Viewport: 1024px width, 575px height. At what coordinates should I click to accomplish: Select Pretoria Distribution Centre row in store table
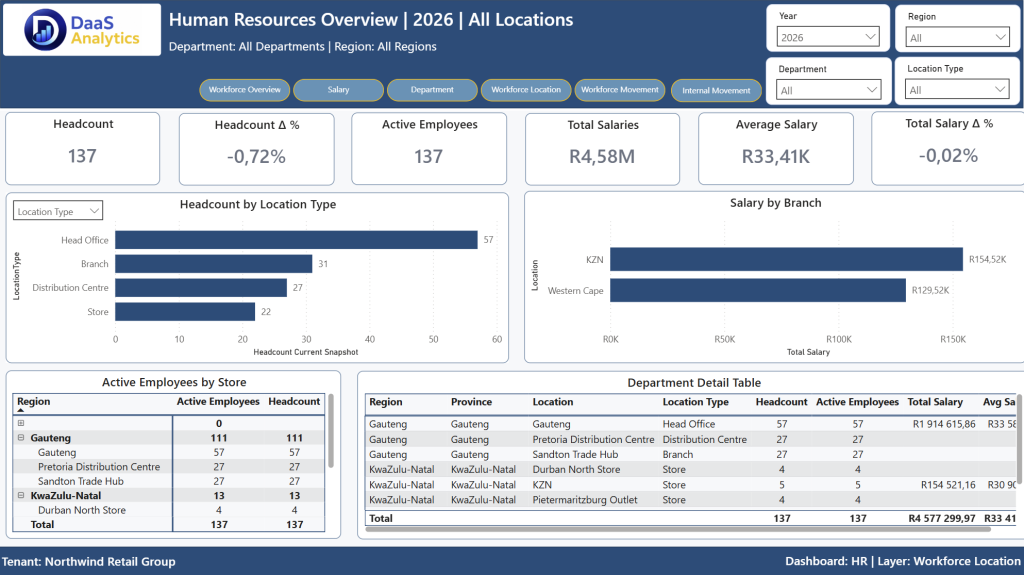pyautogui.click(x=168, y=467)
